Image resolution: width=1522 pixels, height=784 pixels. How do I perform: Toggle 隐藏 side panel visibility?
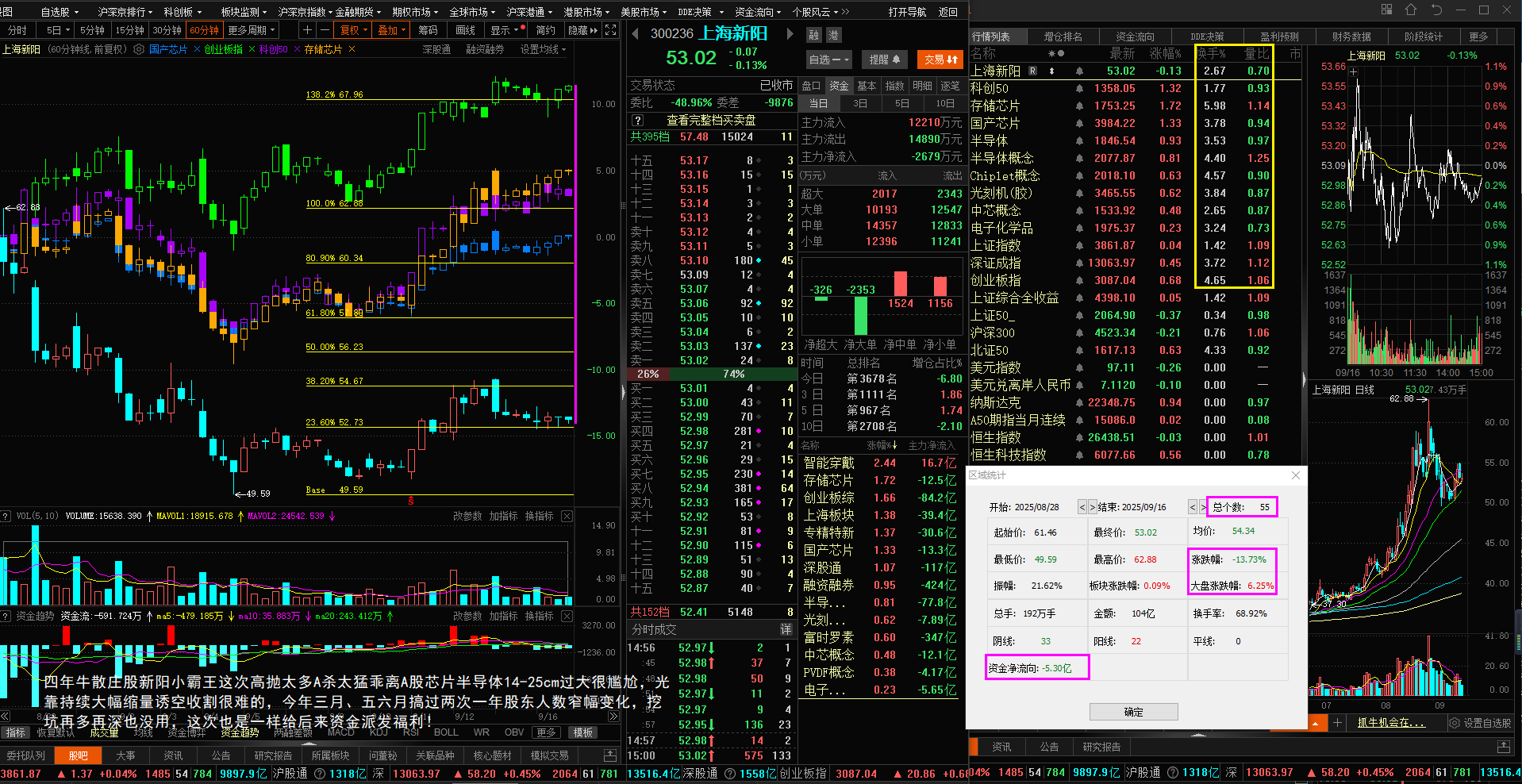tap(582, 30)
